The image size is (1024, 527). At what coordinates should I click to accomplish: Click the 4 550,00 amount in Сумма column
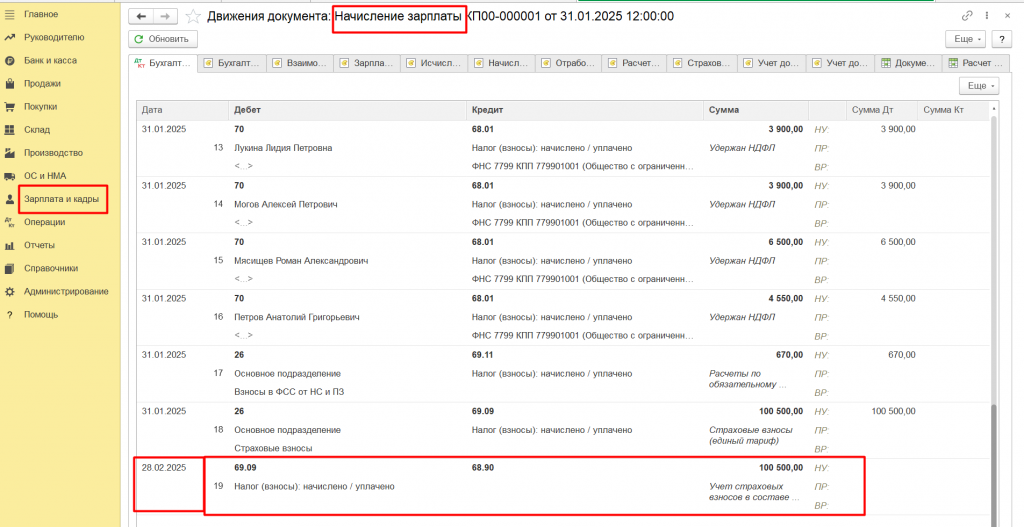(x=786, y=298)
